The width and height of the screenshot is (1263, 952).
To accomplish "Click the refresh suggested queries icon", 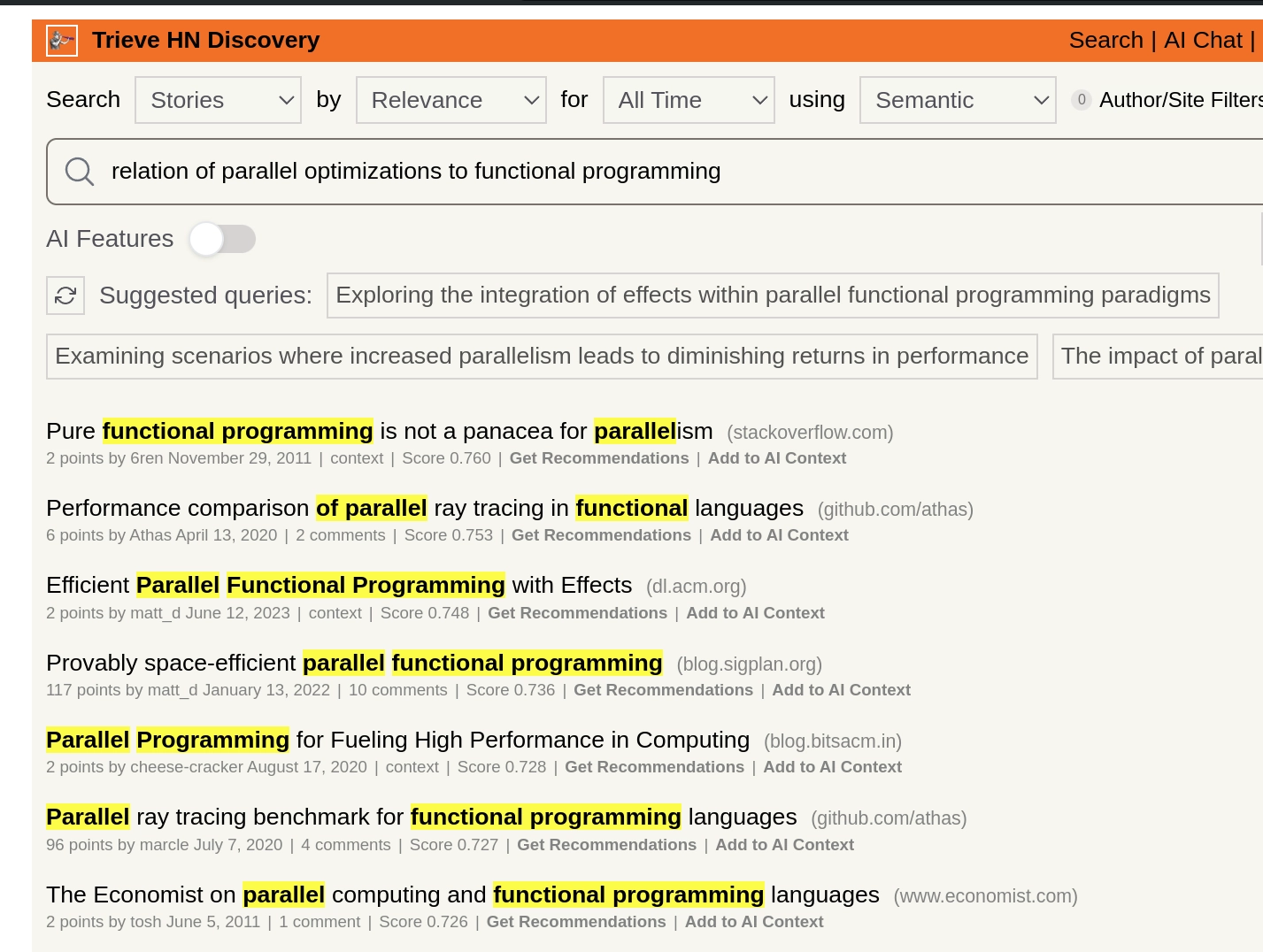I will point(65,296).
